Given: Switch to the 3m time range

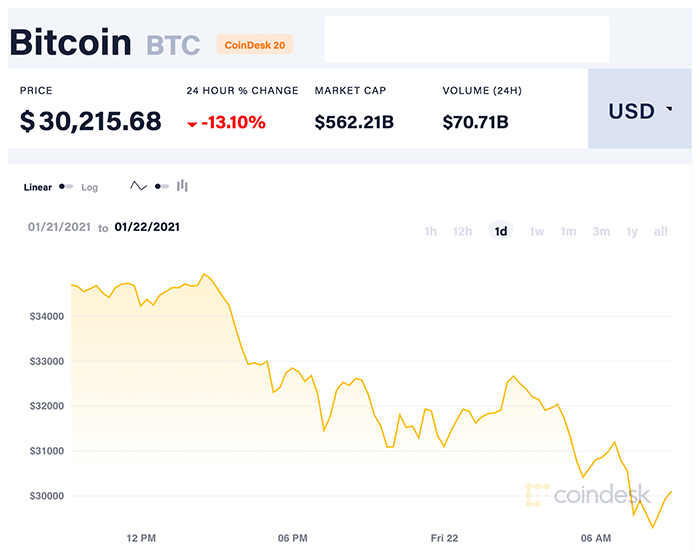Looking at the screenshot, I should pos(601,231).
